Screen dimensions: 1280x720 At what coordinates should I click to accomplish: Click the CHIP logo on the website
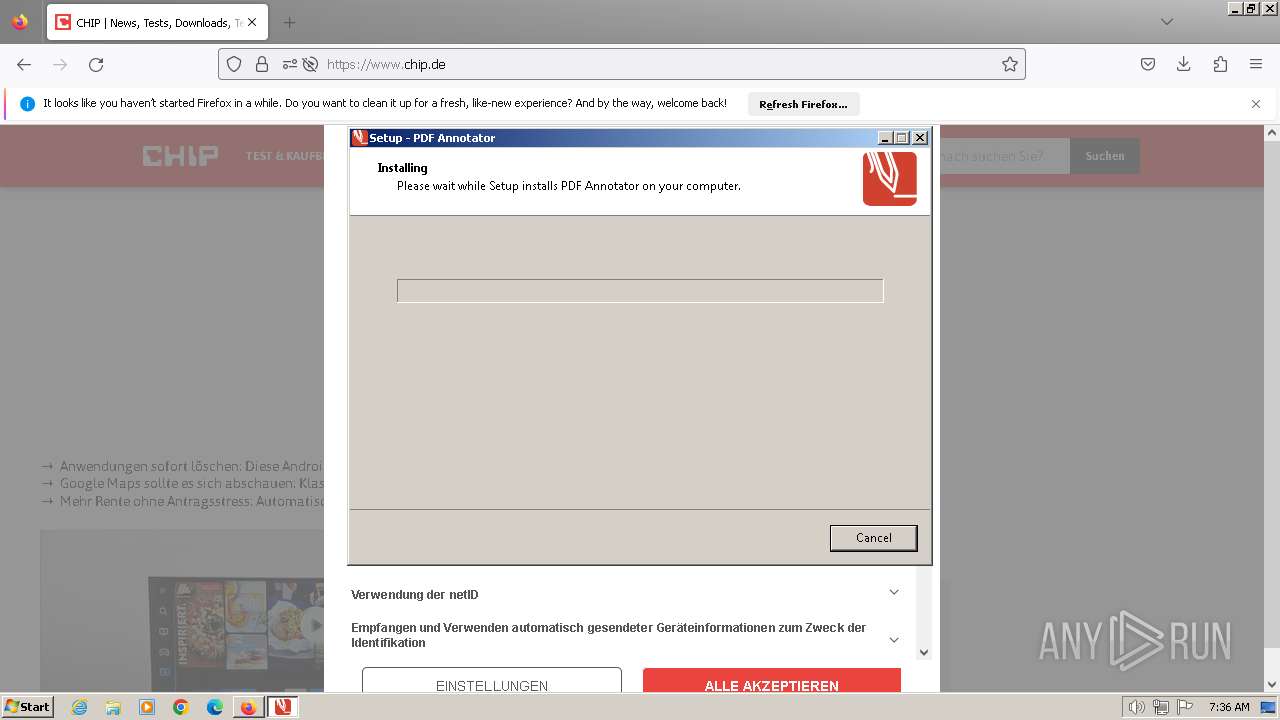point(180,156)
